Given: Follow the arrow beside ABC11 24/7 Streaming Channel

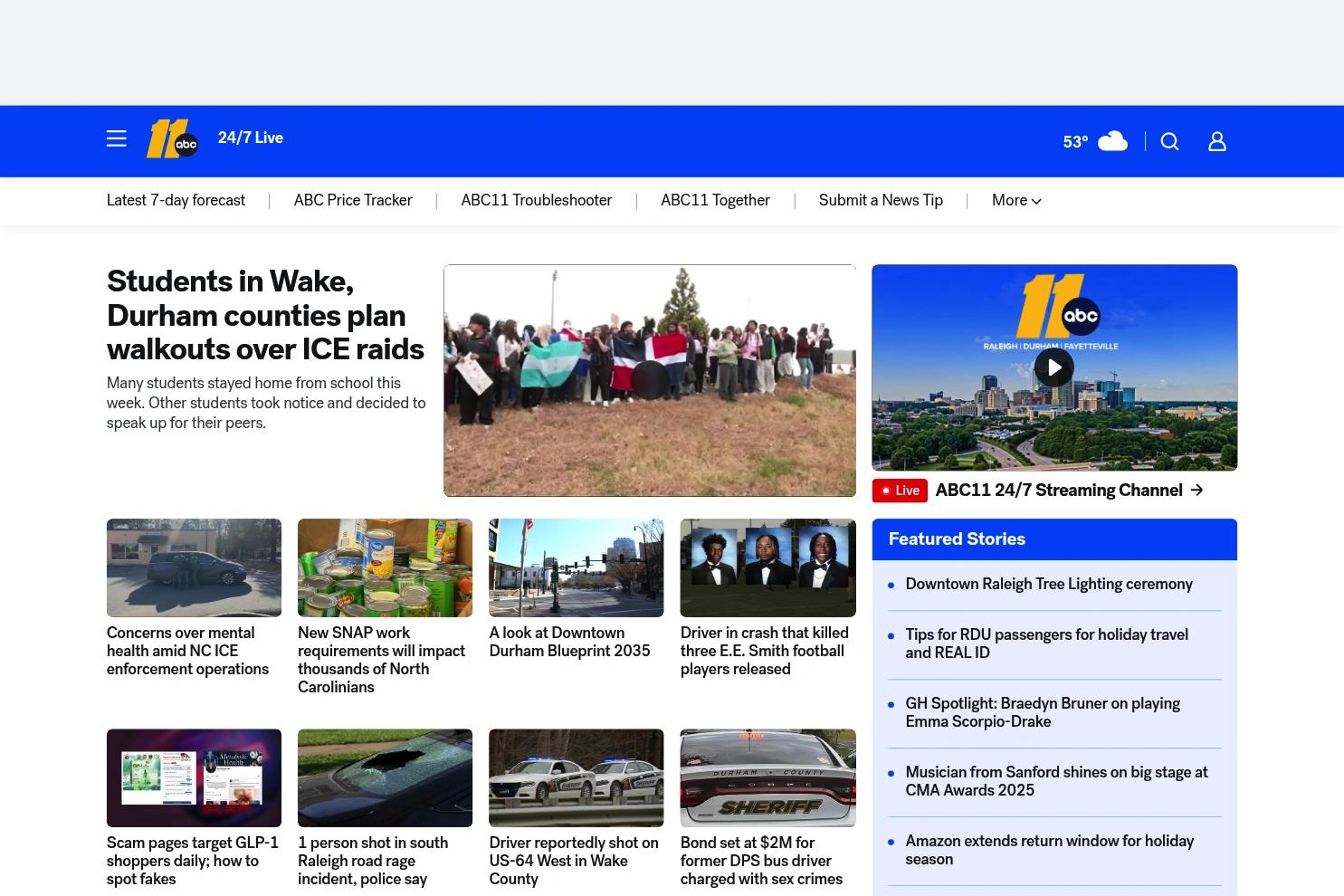Looking at the screenshot, I should click(x=1196, y=490).
